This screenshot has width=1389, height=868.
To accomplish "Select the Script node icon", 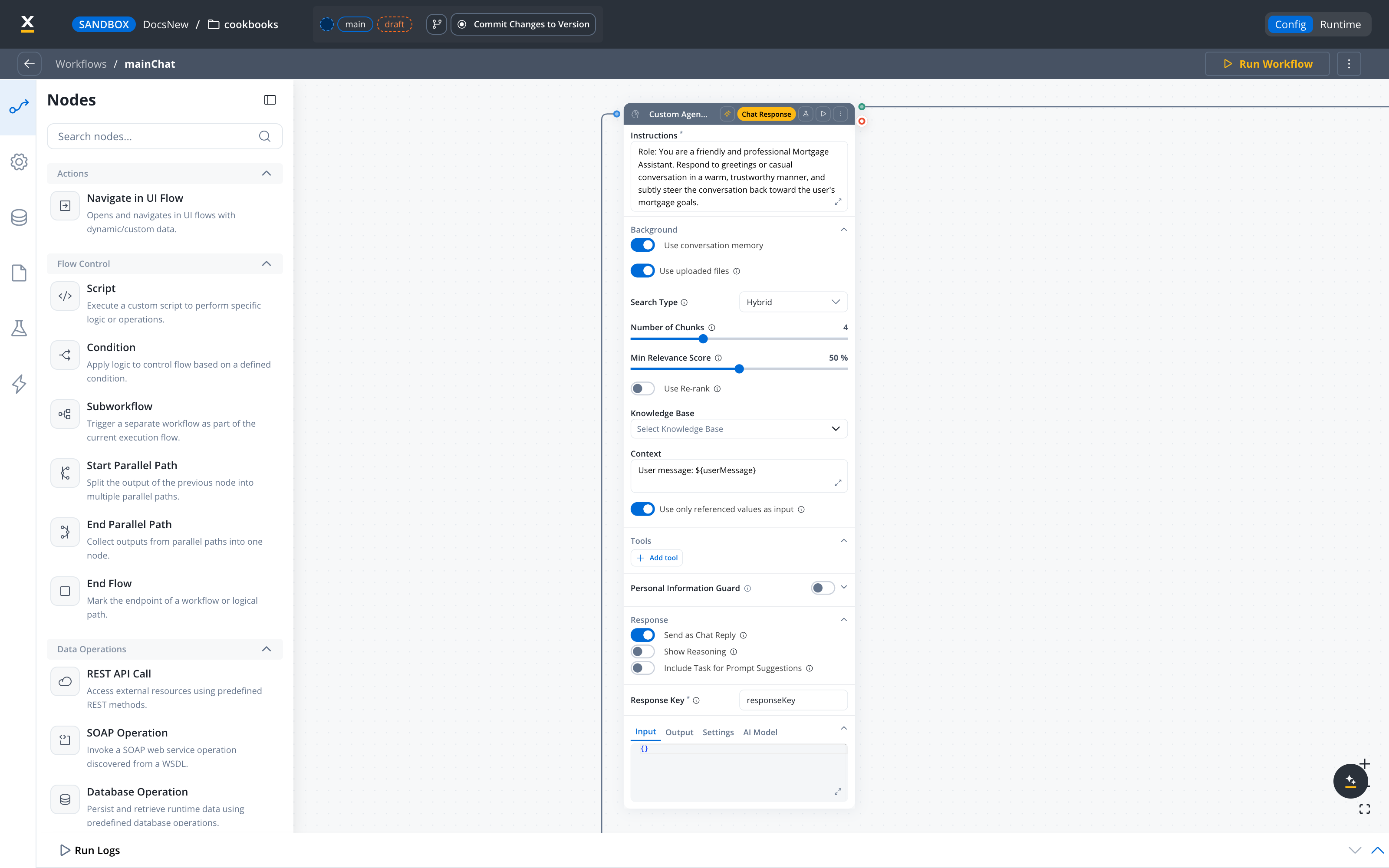I will pyautogui.click(x=65, y=296).
